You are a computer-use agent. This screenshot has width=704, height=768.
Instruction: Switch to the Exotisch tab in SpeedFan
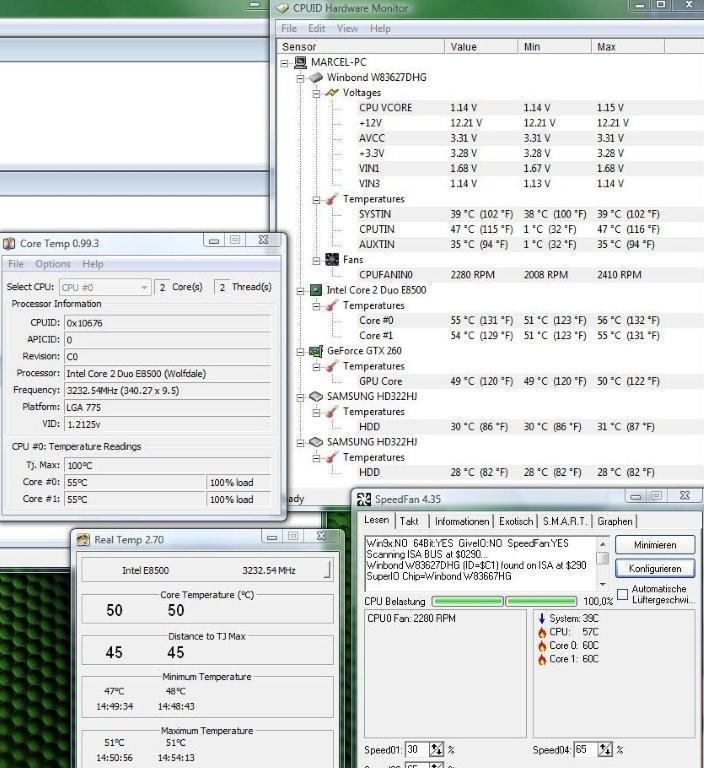516,521
